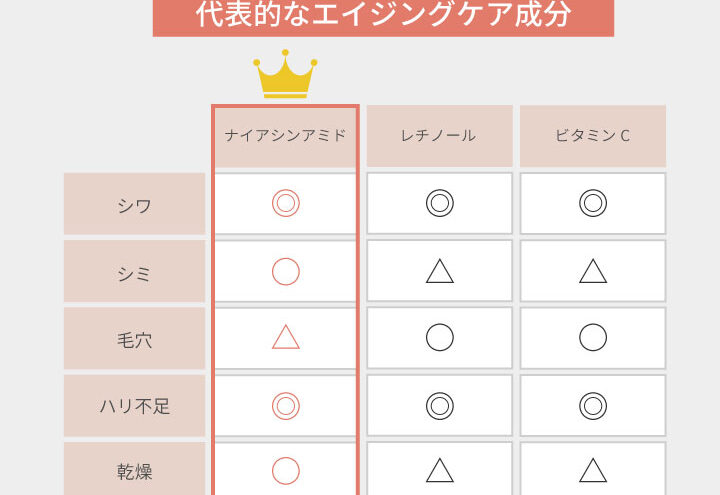720x495 pixels.
Task: Click レチノール triangle in シミ row
Action: pyautogui.click(x=439, y=271)
